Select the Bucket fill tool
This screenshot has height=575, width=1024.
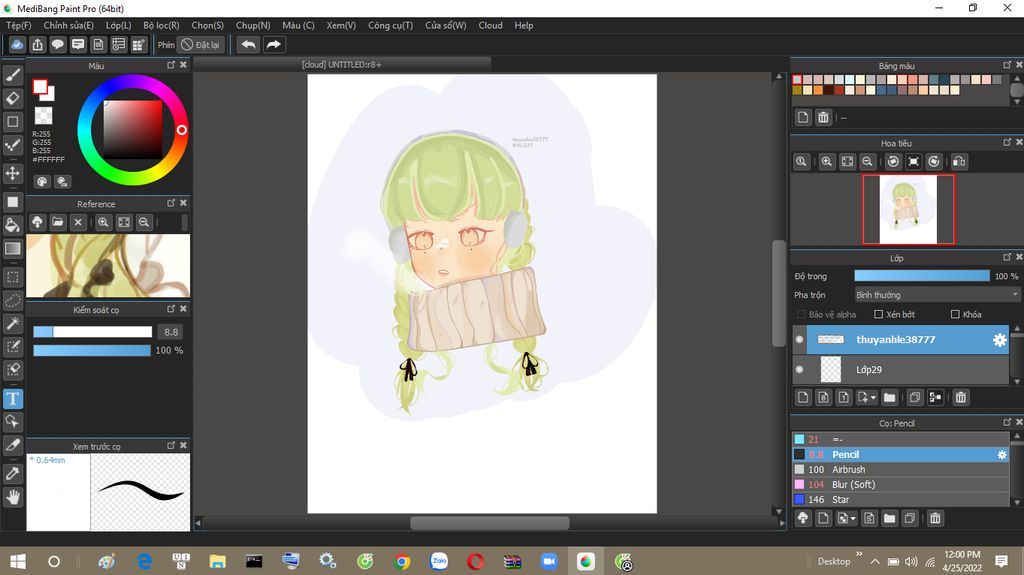pyautogui.click(x=12, y=225)
